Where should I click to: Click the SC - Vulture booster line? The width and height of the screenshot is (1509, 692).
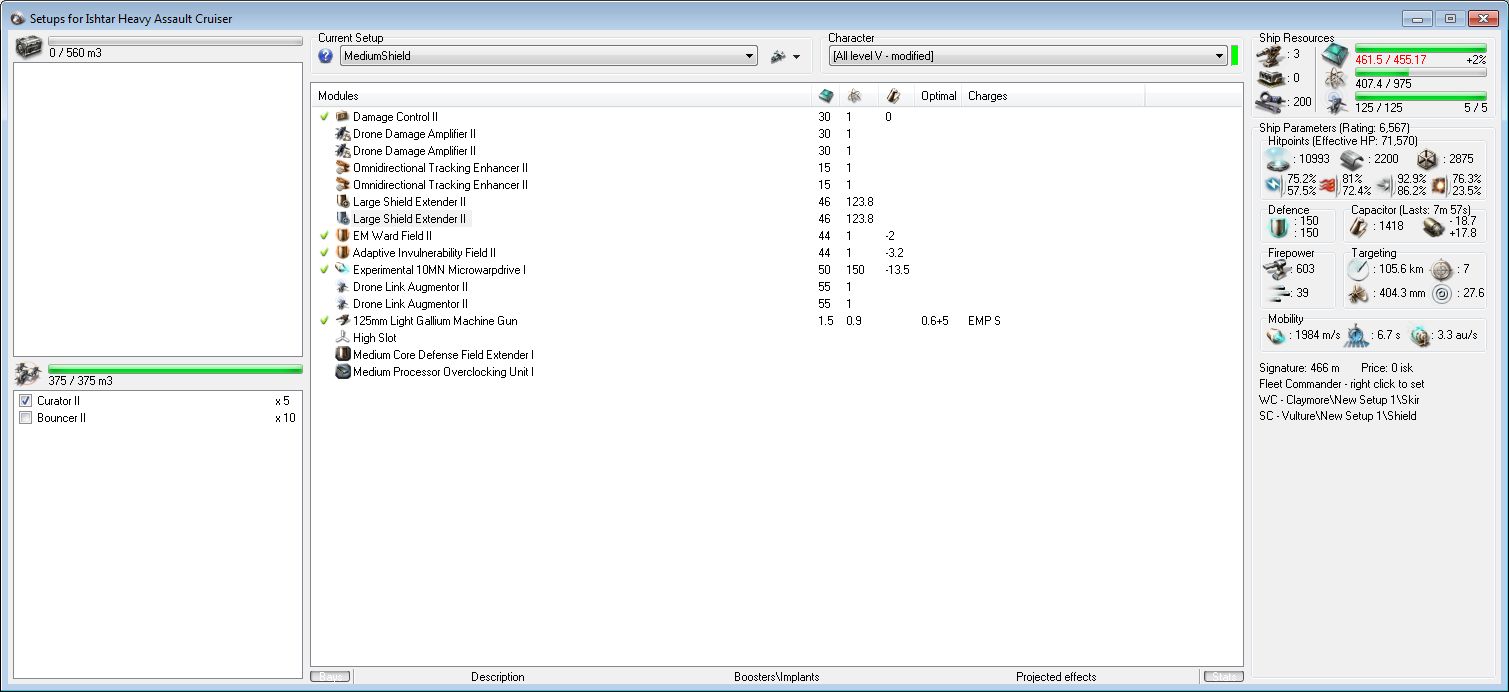[x=1338, y=416]
